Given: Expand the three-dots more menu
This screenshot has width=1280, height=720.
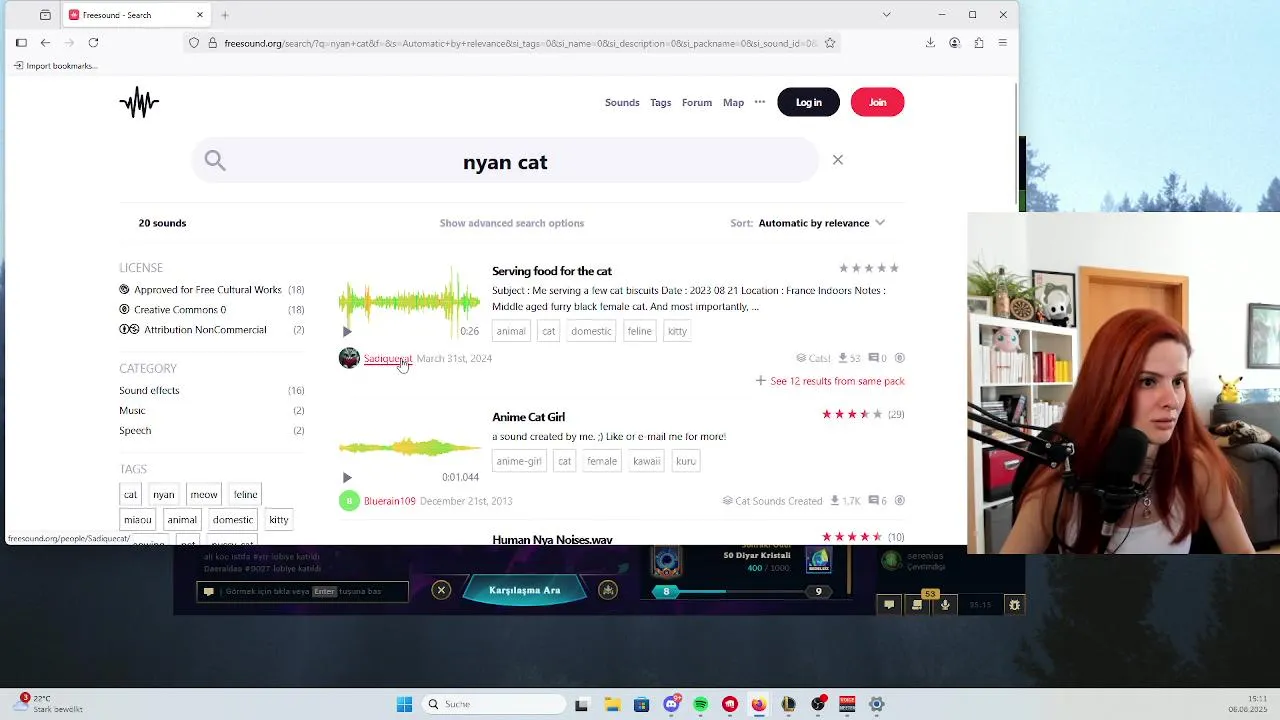Looking at the screenshot, I should coord(760,102).
